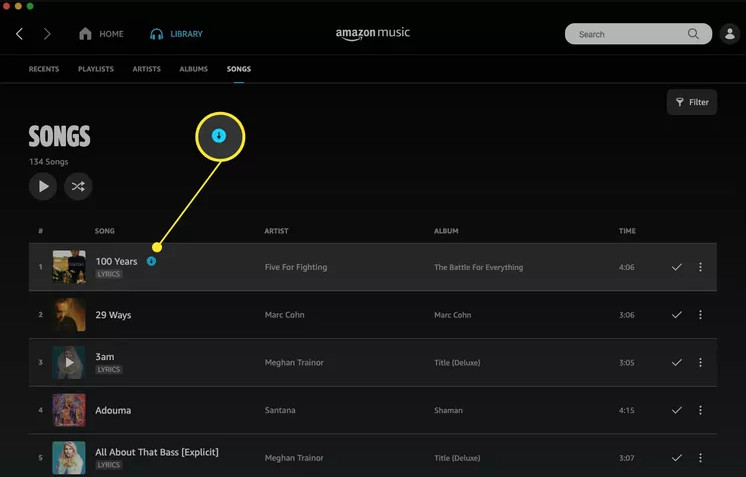Open artist Five For Fighting

(x=296, y=267)
